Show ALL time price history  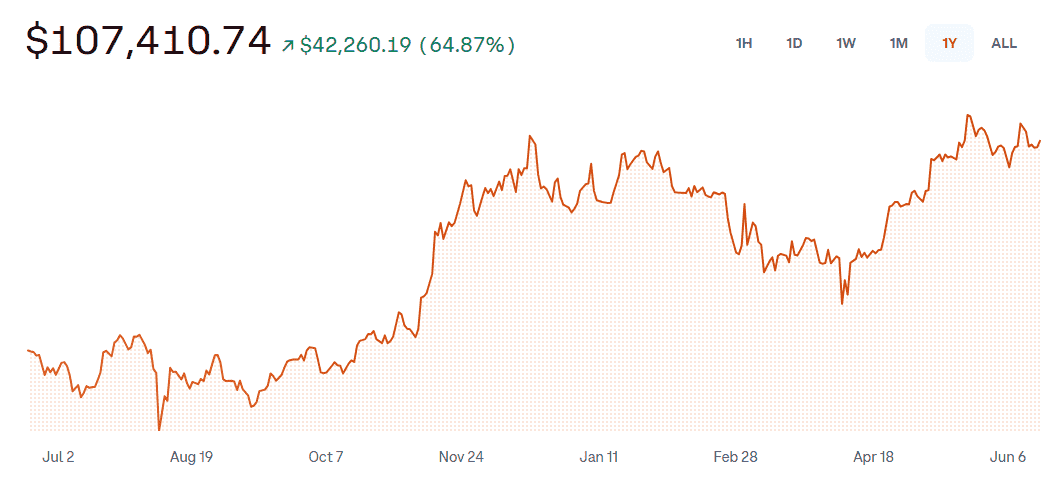[1004, 43]
